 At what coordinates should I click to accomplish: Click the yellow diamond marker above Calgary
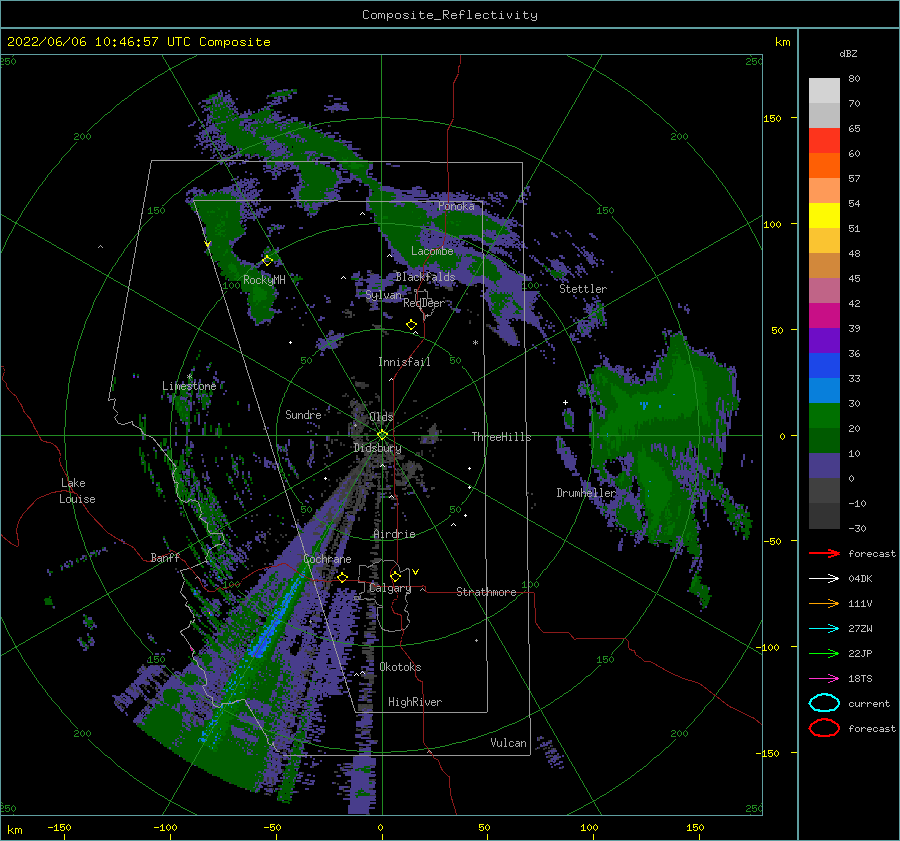(395, 576)
